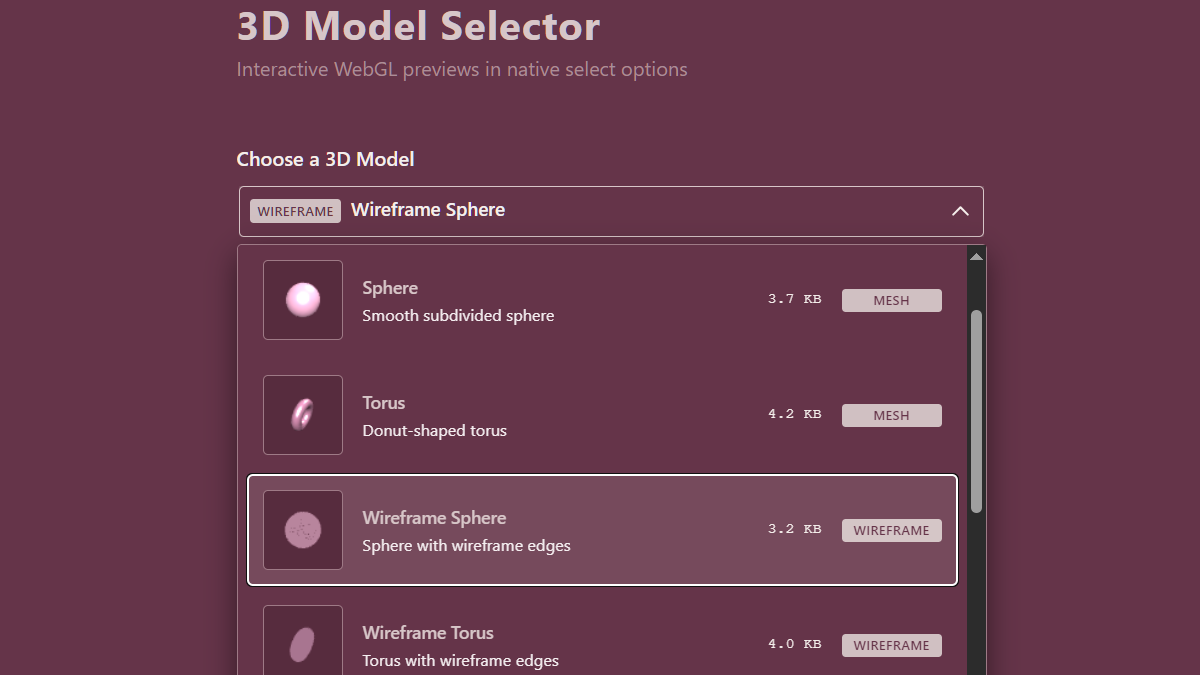Viewport: 1200px width, 675px height.
Task: Click the MESH badge on Torus row
Action: point(892,415)
